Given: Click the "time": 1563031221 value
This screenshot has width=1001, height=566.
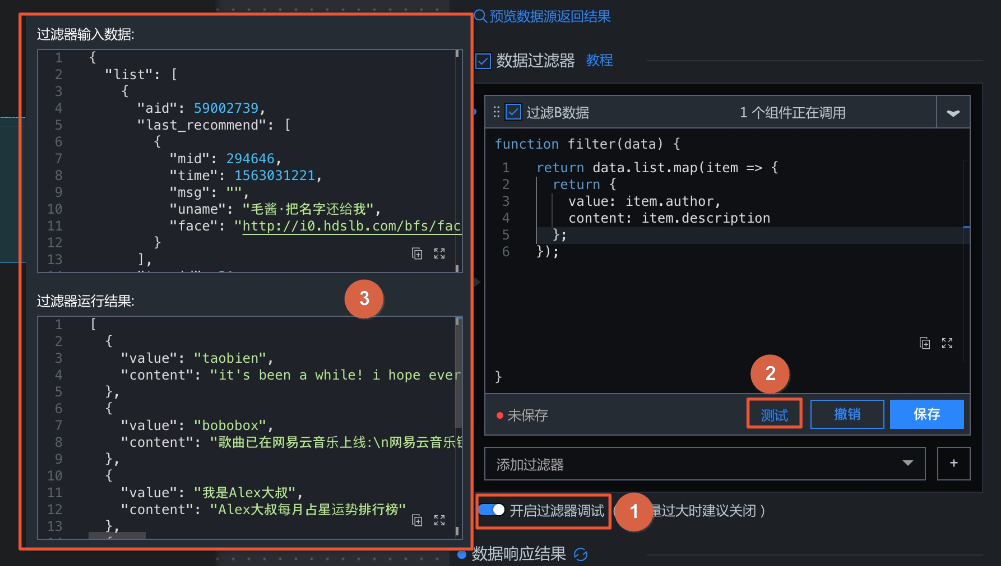Looking at the screenshot, I should [275, 175].
